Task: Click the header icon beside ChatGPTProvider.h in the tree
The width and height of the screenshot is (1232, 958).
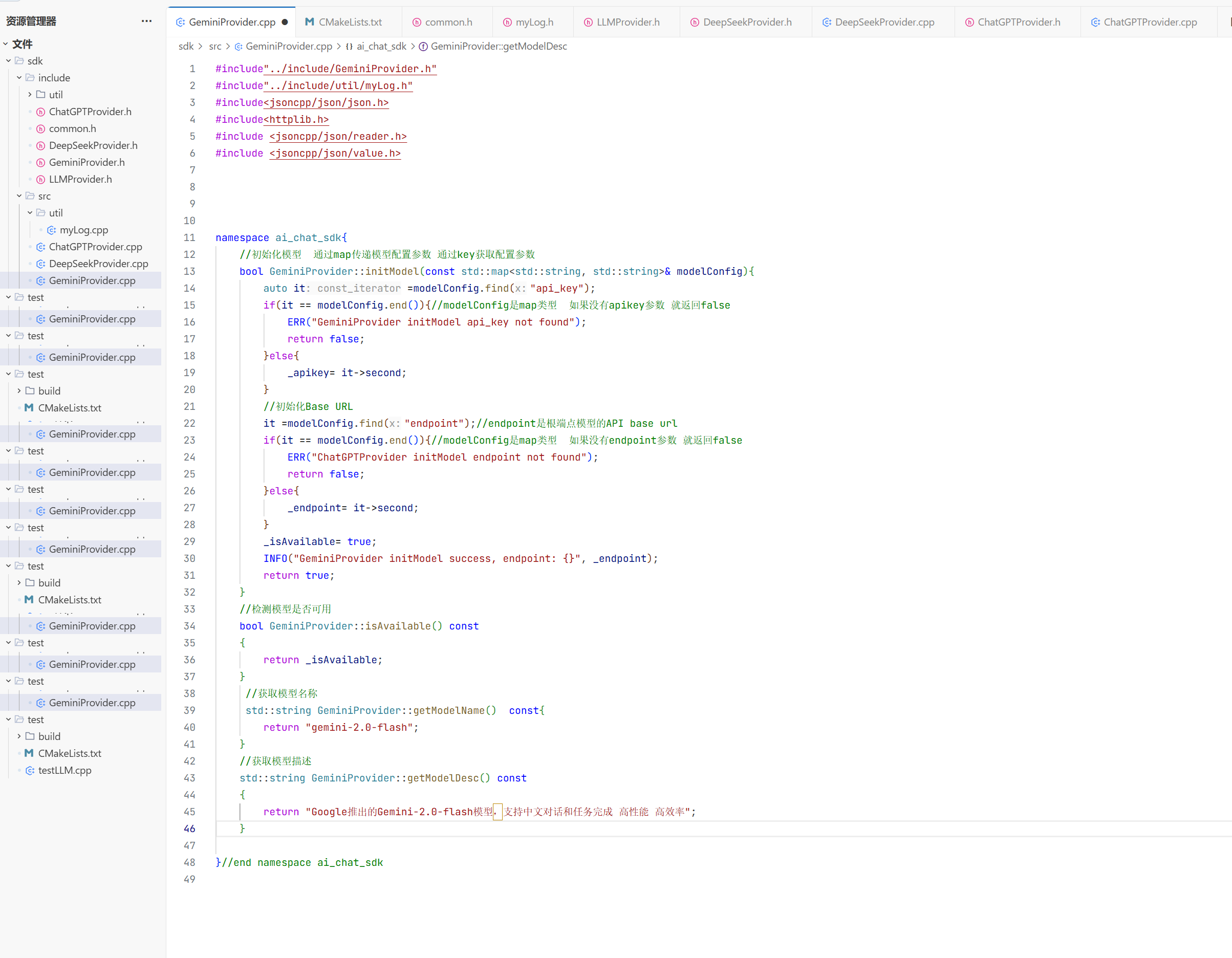Action: click(x=40, y=112)
